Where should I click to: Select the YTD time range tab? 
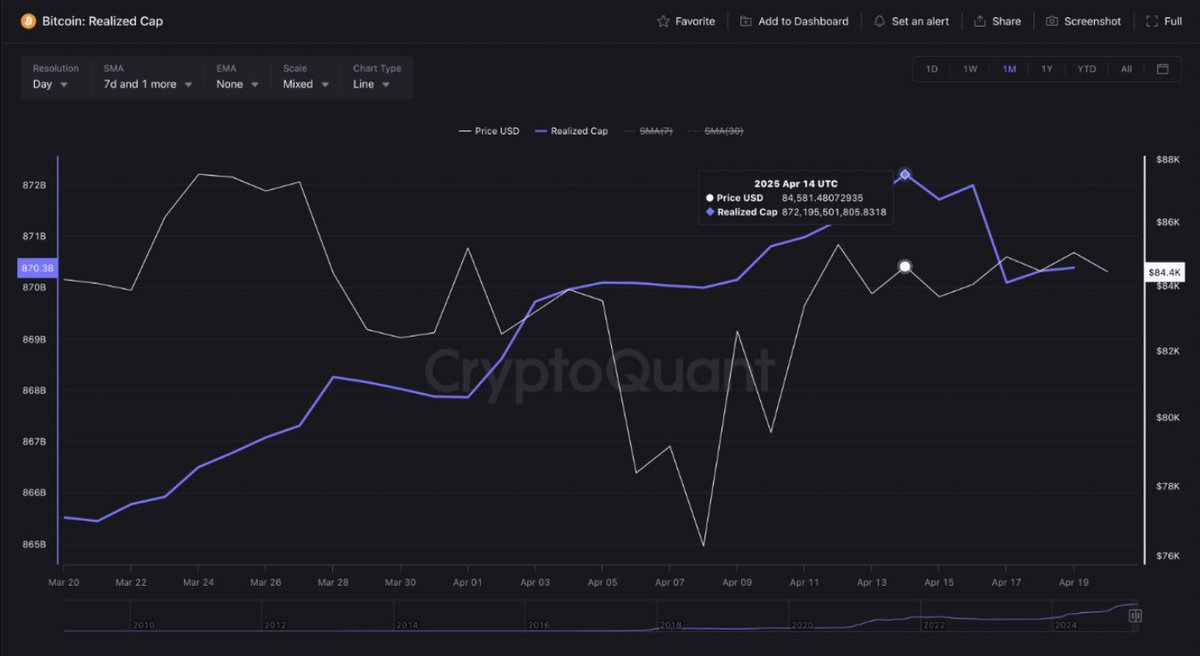pyautogui.click(x=1087, y=69)
